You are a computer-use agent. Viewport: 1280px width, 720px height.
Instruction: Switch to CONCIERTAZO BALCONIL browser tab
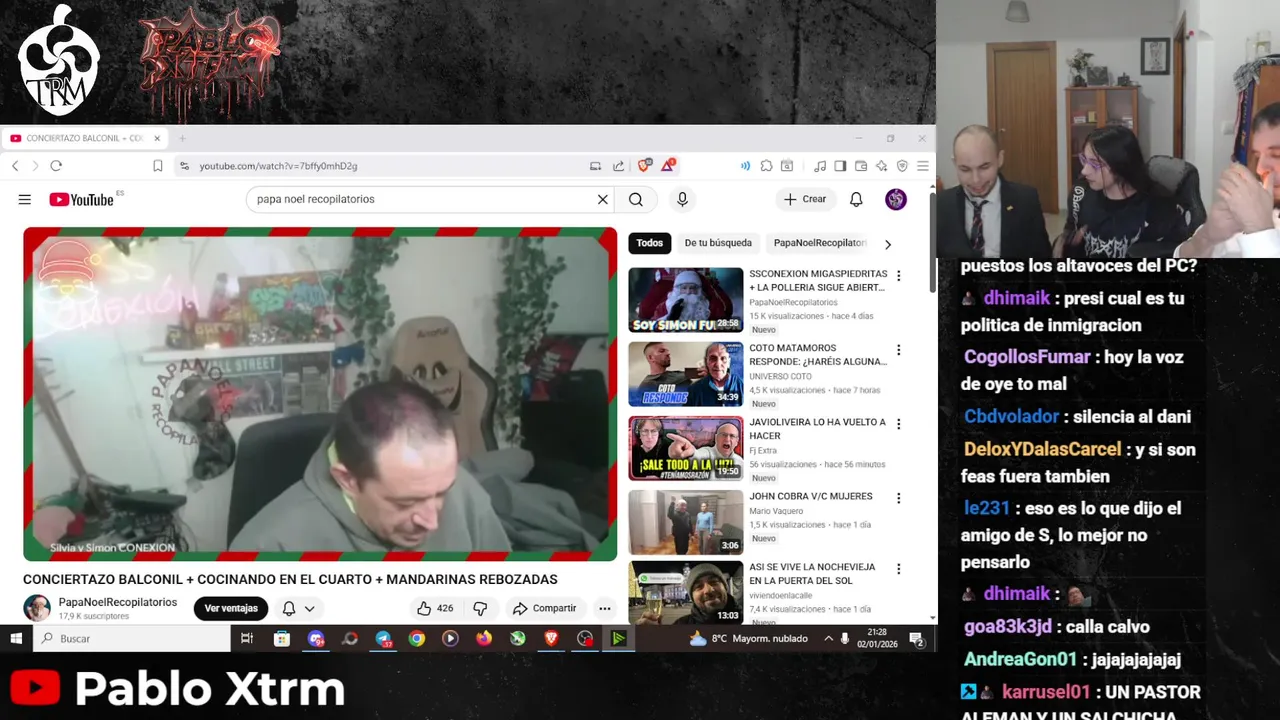pos(84,138)
